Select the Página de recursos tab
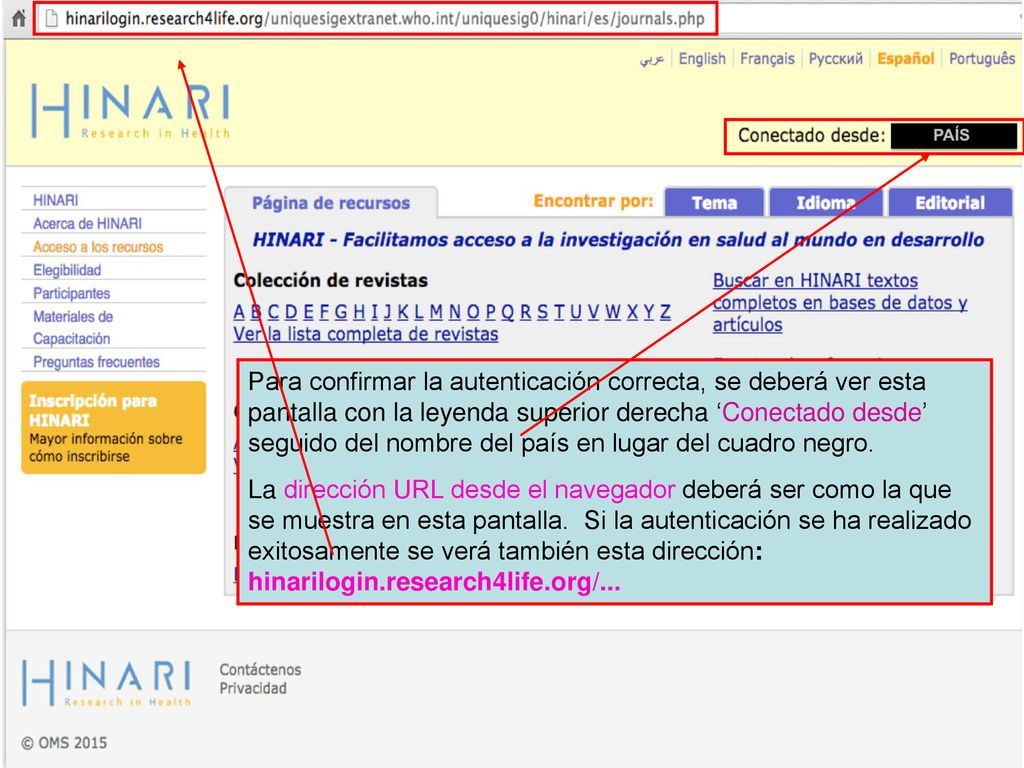 pos(331,203)
